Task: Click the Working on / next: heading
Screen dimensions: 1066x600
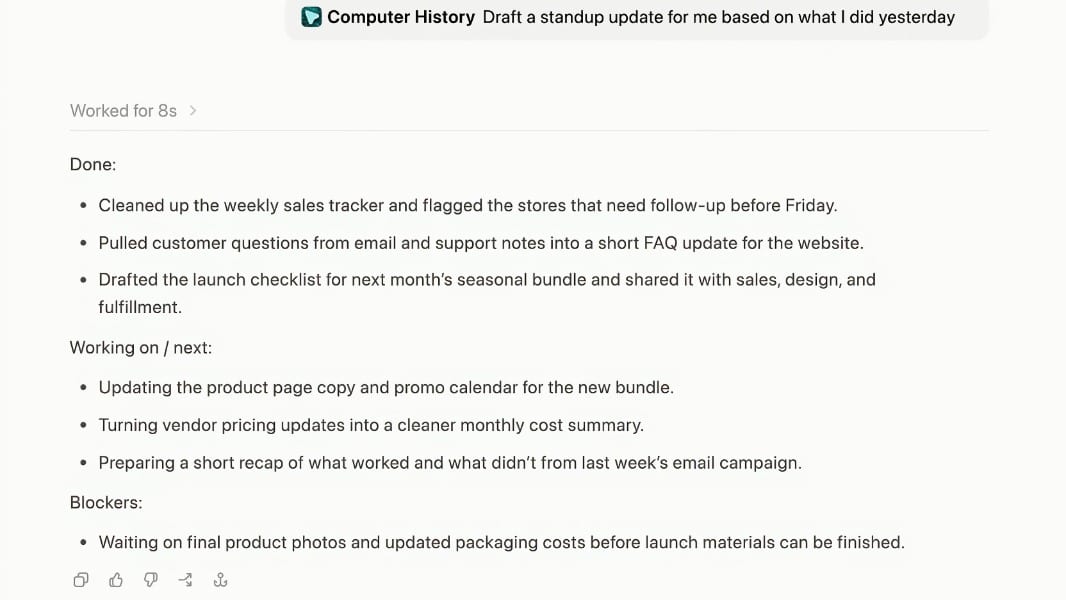Action: [x=141, y=348]
